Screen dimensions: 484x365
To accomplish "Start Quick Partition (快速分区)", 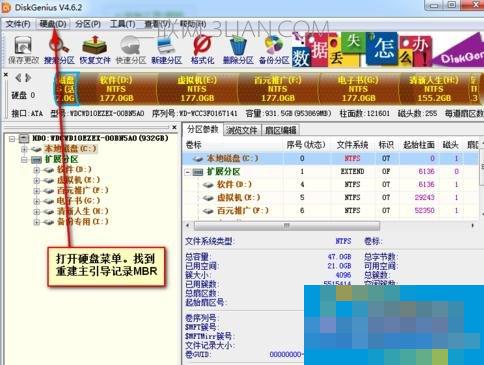I will click(131, 50).
